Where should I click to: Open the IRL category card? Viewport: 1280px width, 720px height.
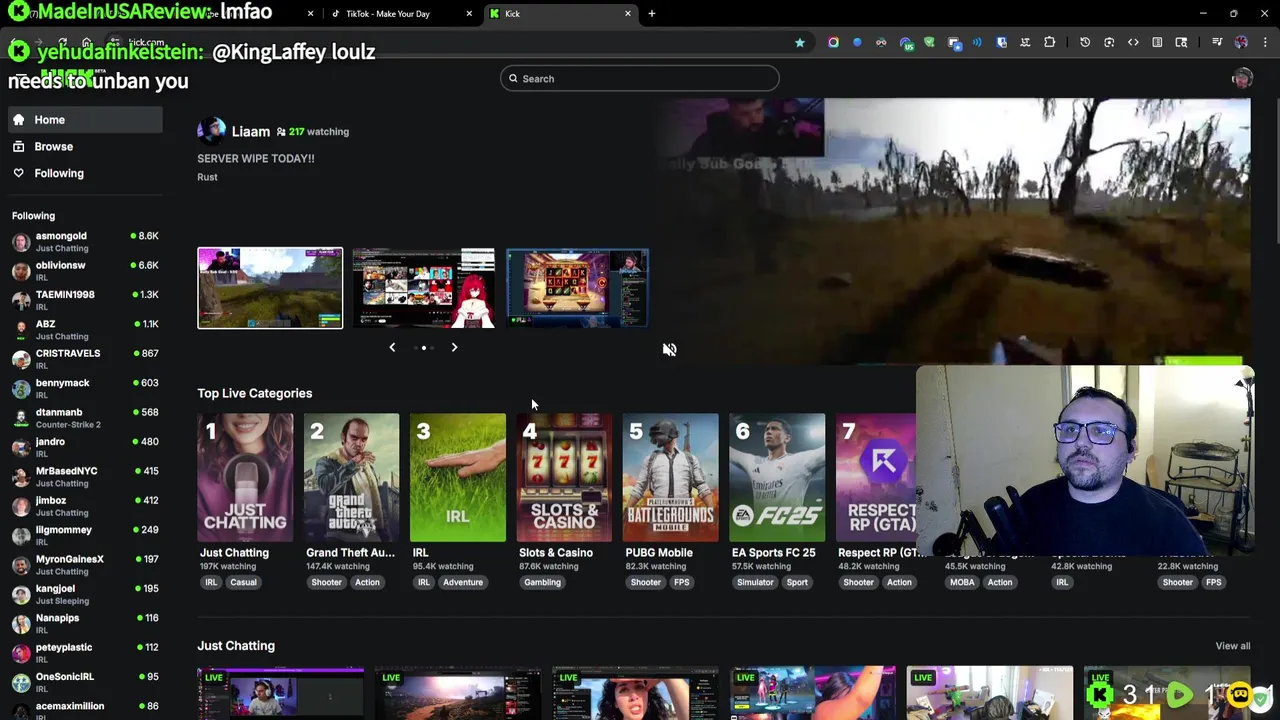pyautogui.click(x=458, y=477)
